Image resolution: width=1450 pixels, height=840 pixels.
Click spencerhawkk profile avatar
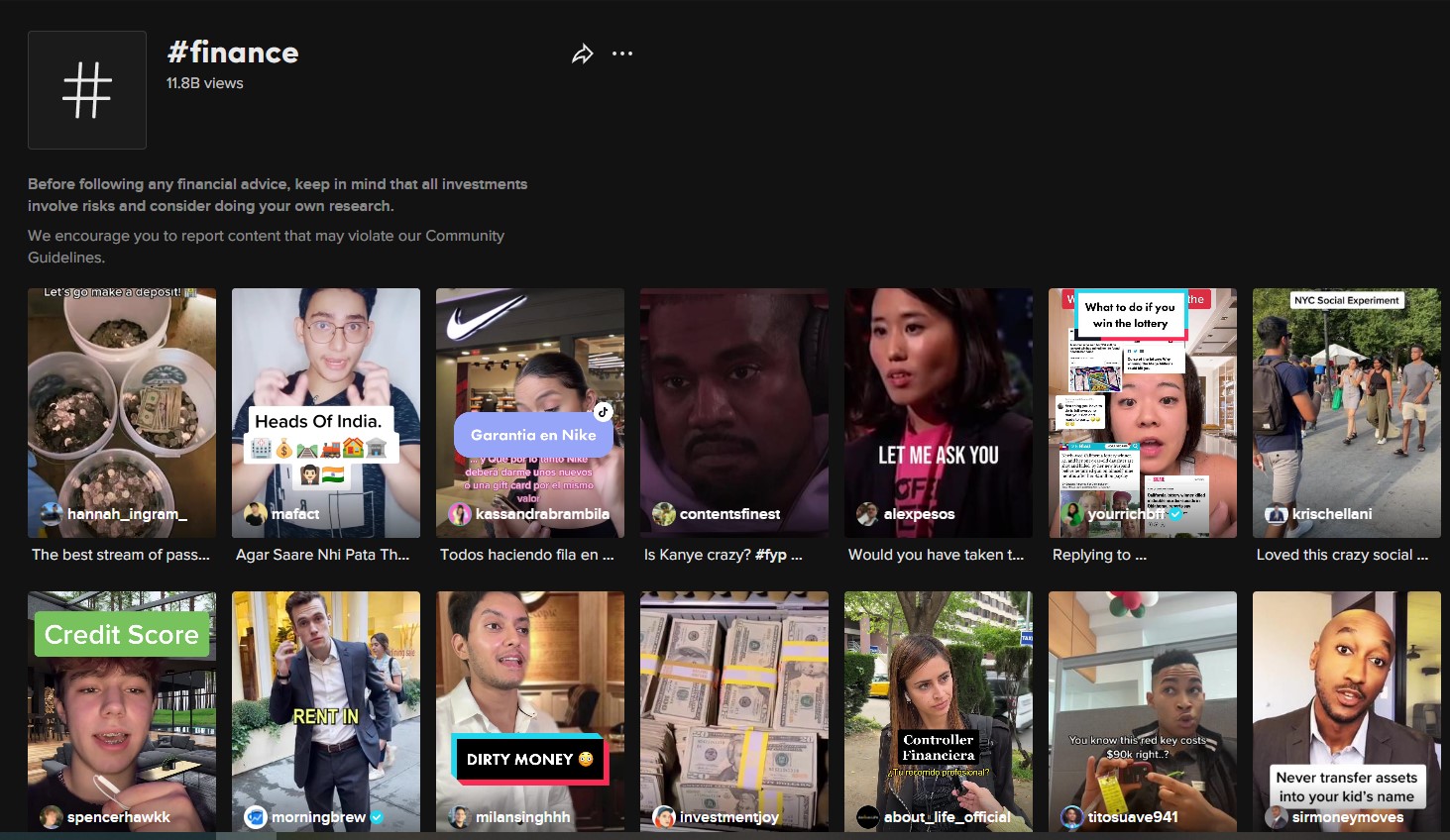point(52,817)
